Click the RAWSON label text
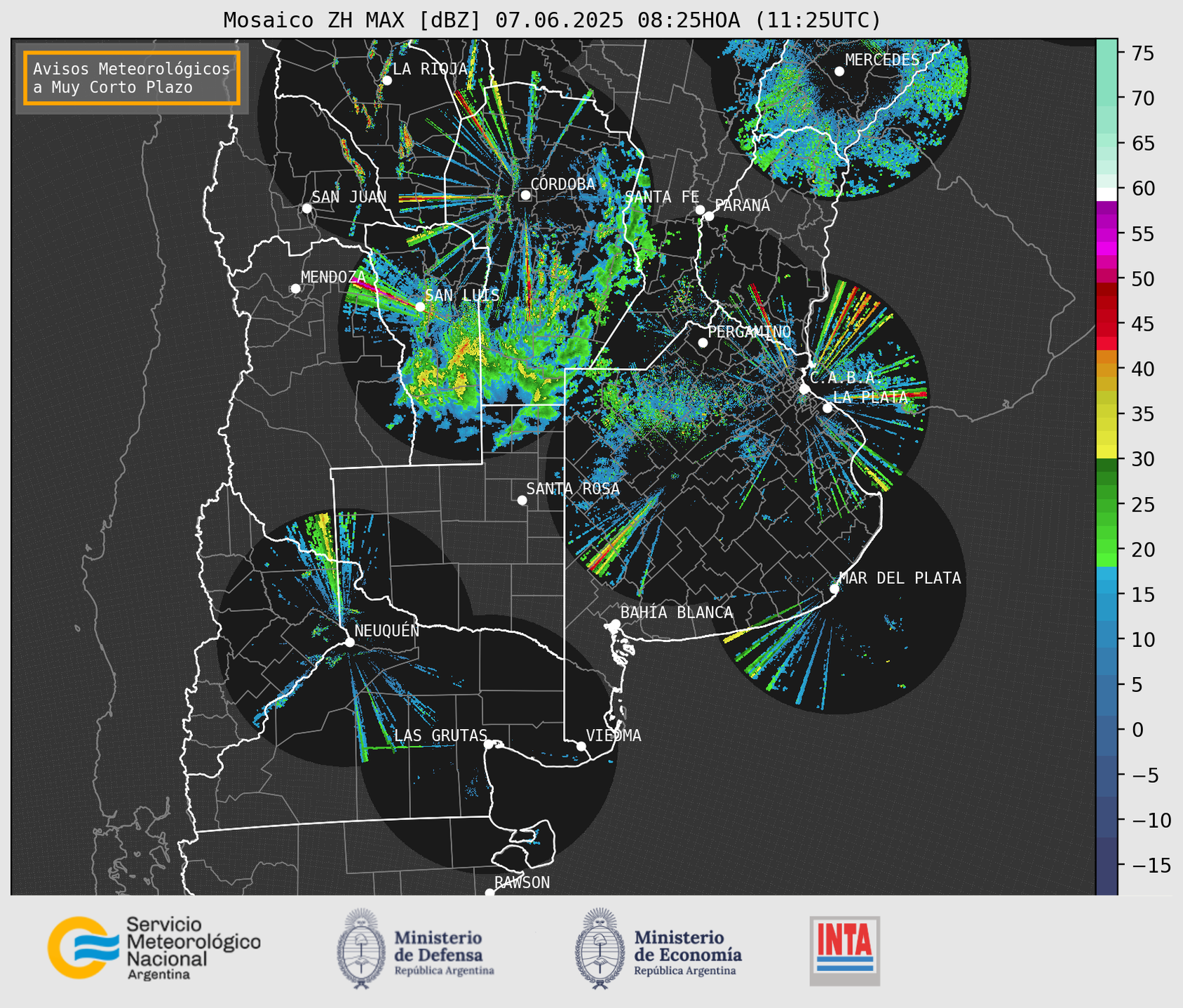 522,883
